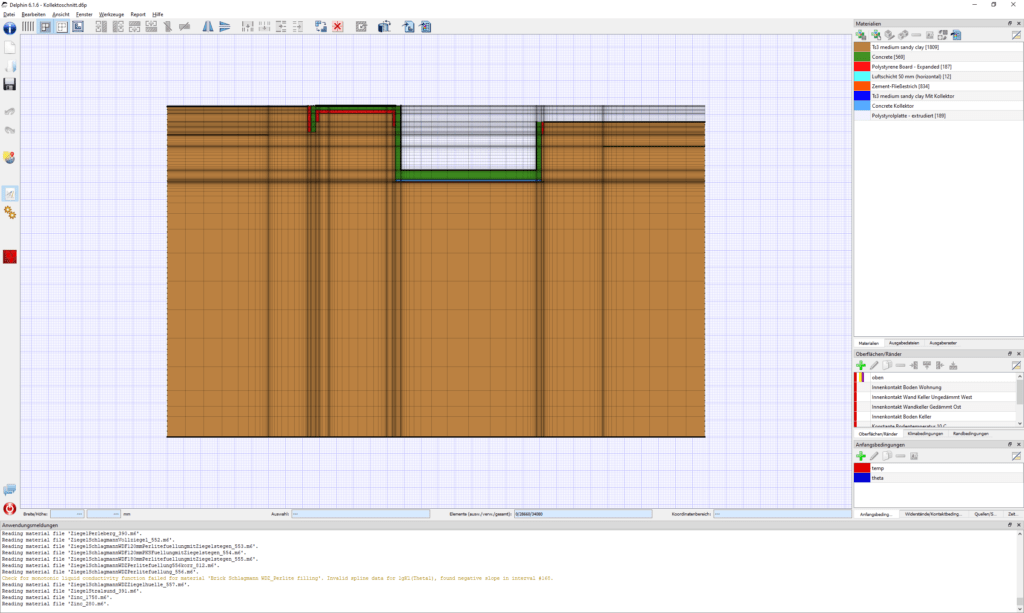The image size is (1024, 613).
Task: Click pencil edit icon in Oberflächen/Ränder toolbar
Action: 874,366
